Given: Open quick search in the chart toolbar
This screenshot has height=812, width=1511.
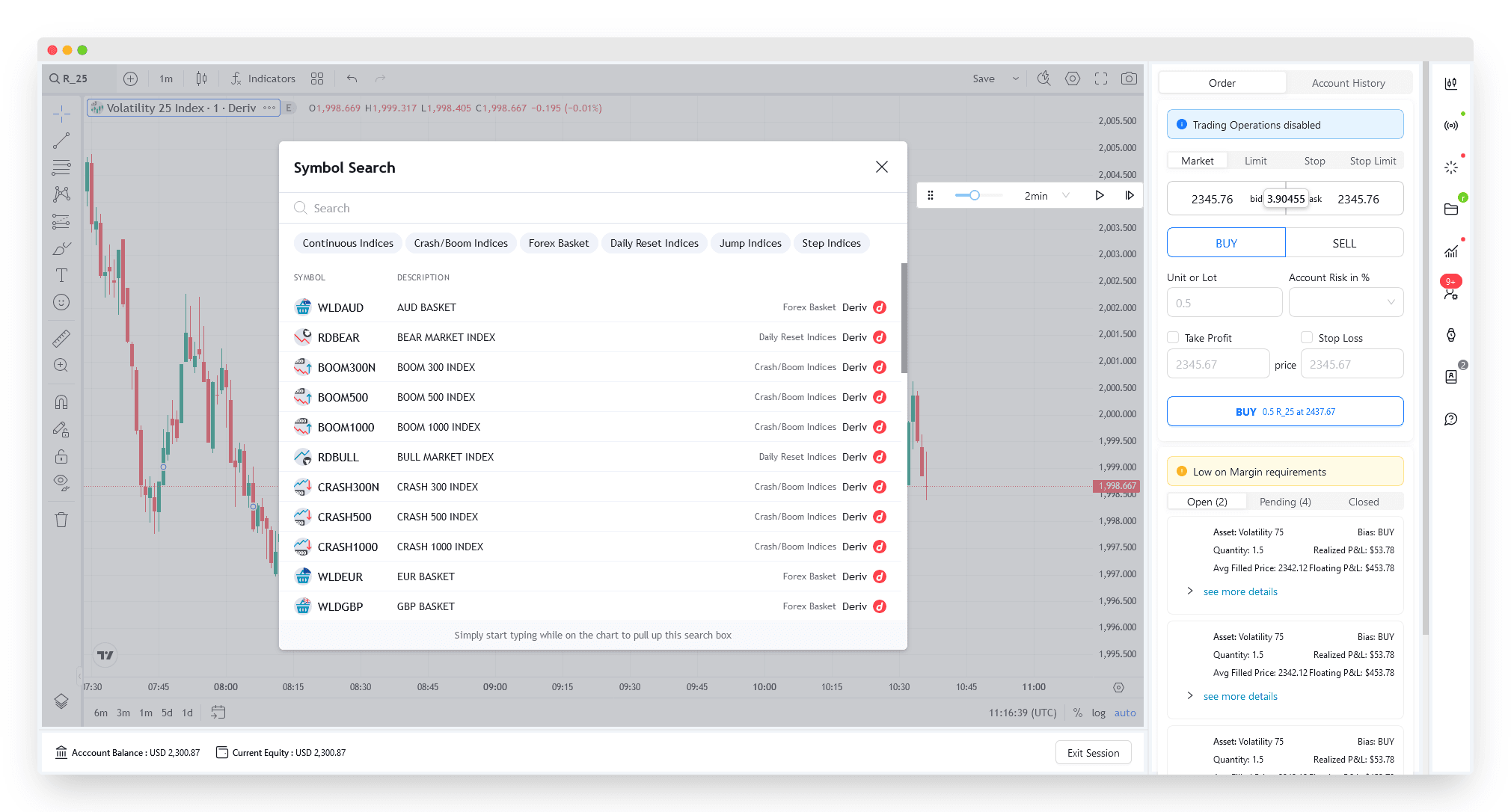Looking at the screenshot, I should tap(1044, 79).
